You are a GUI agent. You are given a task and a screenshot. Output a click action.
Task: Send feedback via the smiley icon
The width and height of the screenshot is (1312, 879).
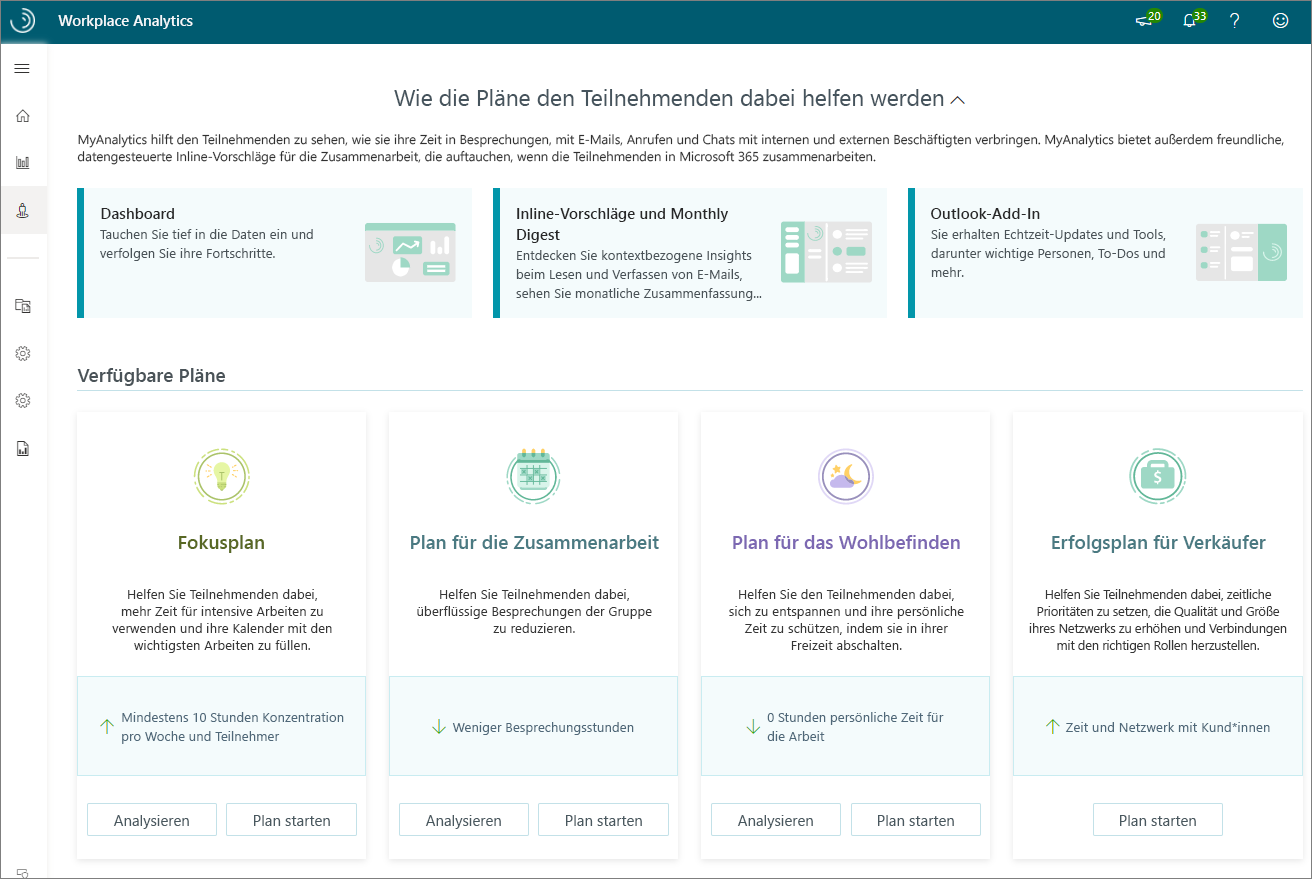(1280, 20)
